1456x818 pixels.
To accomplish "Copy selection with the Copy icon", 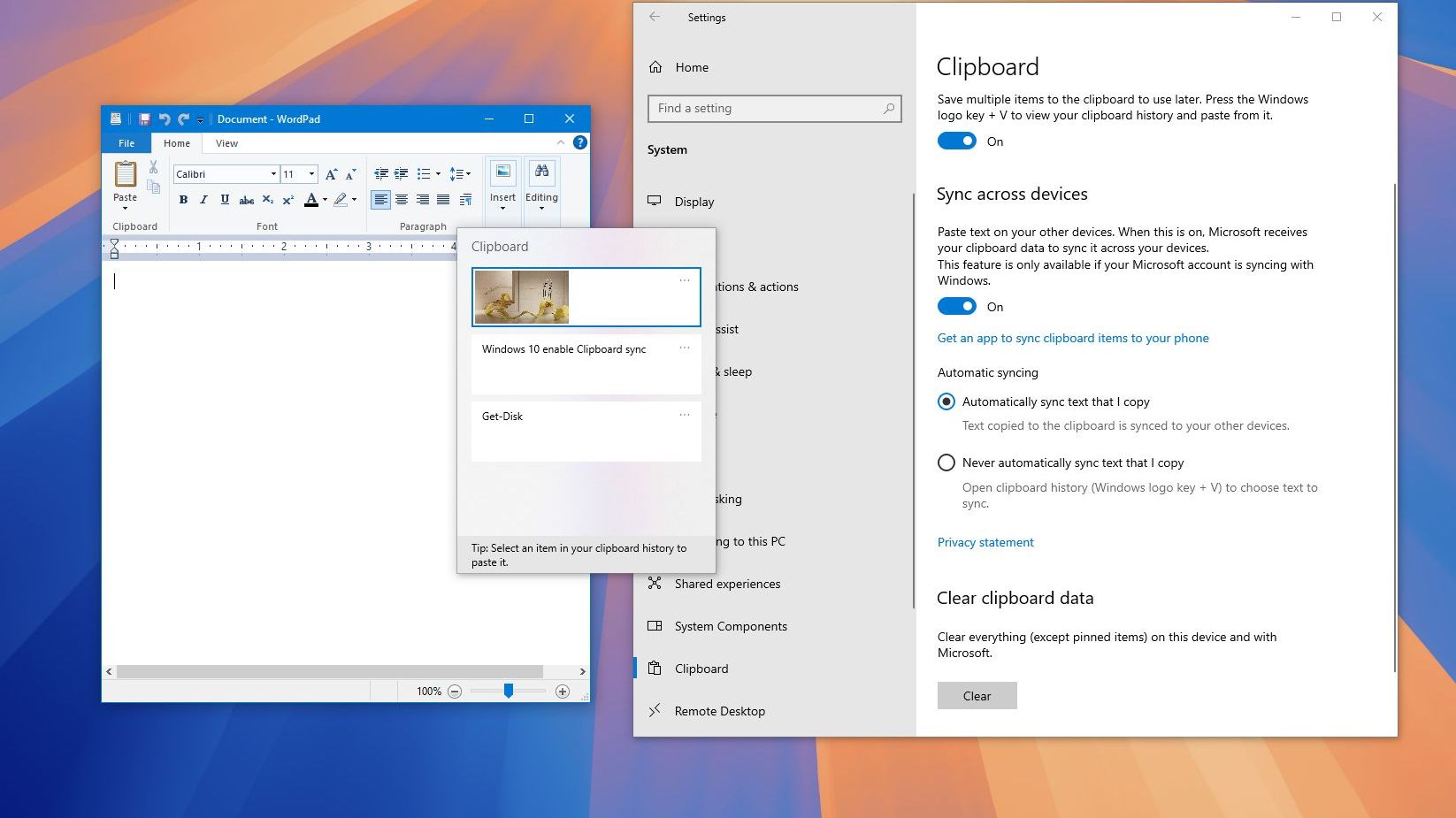I will coord(154,187).
